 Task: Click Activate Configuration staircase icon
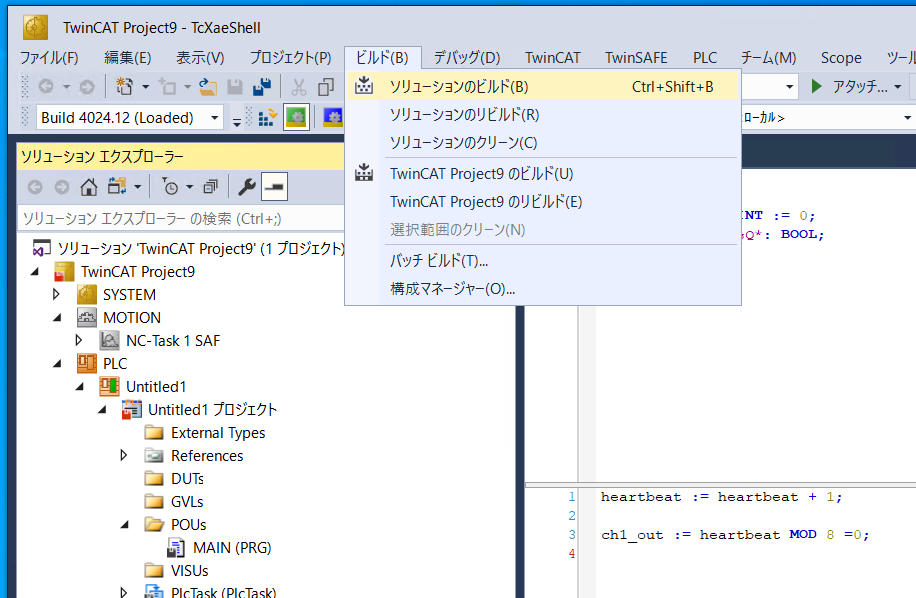(x=268, y=117)
